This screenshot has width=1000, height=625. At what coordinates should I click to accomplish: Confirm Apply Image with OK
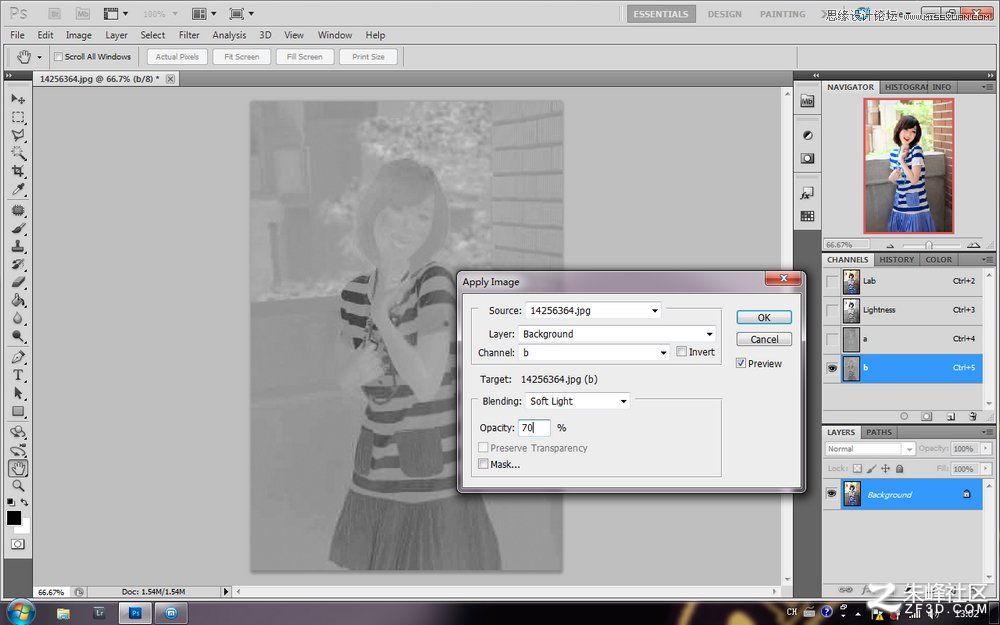(x=764, y=317)
